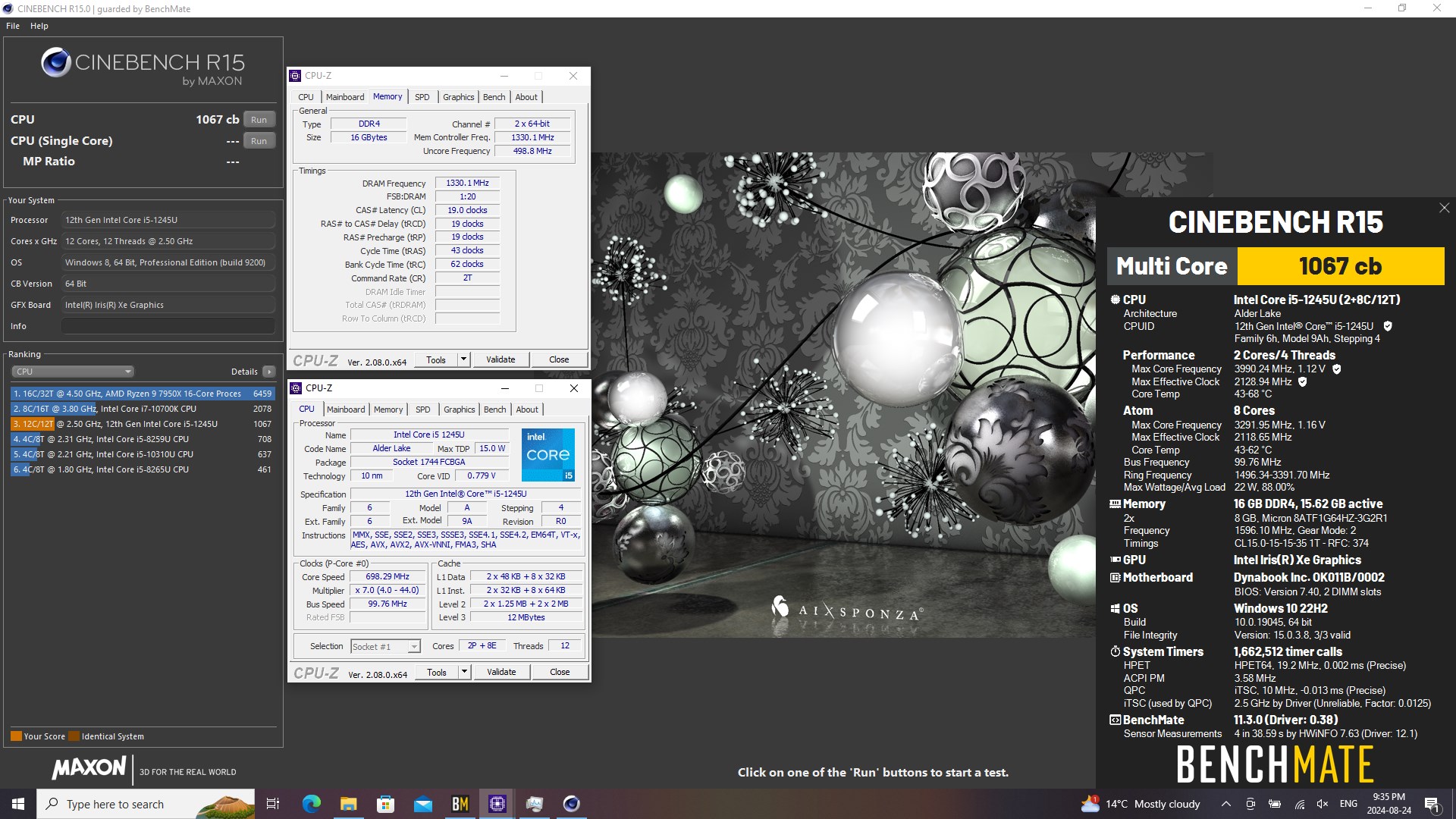Open Bench tab in lower CPU-Z window
The width and height of the screenshot is (1456, 819).
click(x=494, y=409)
